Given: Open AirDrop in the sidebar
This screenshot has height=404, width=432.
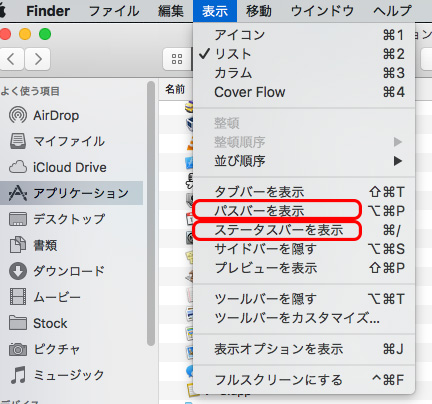Looking at the screenshot, I should 56,115.
